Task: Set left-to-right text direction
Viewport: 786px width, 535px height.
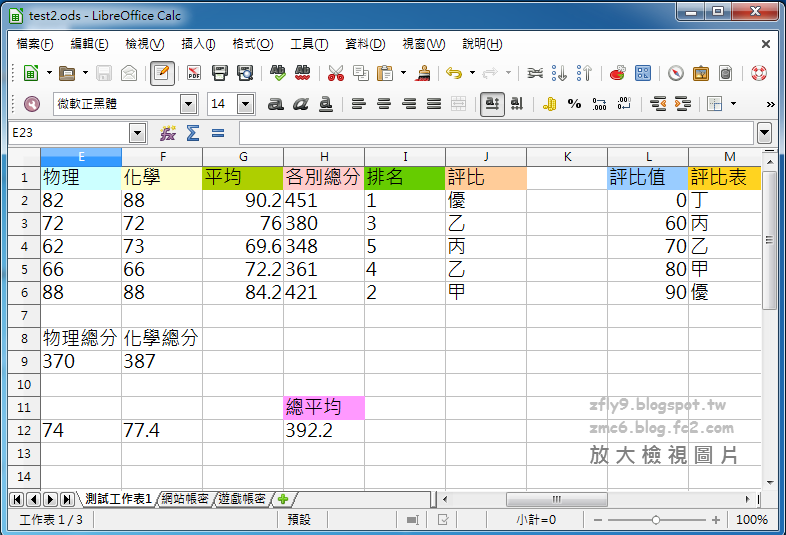Action: point(492,104)
